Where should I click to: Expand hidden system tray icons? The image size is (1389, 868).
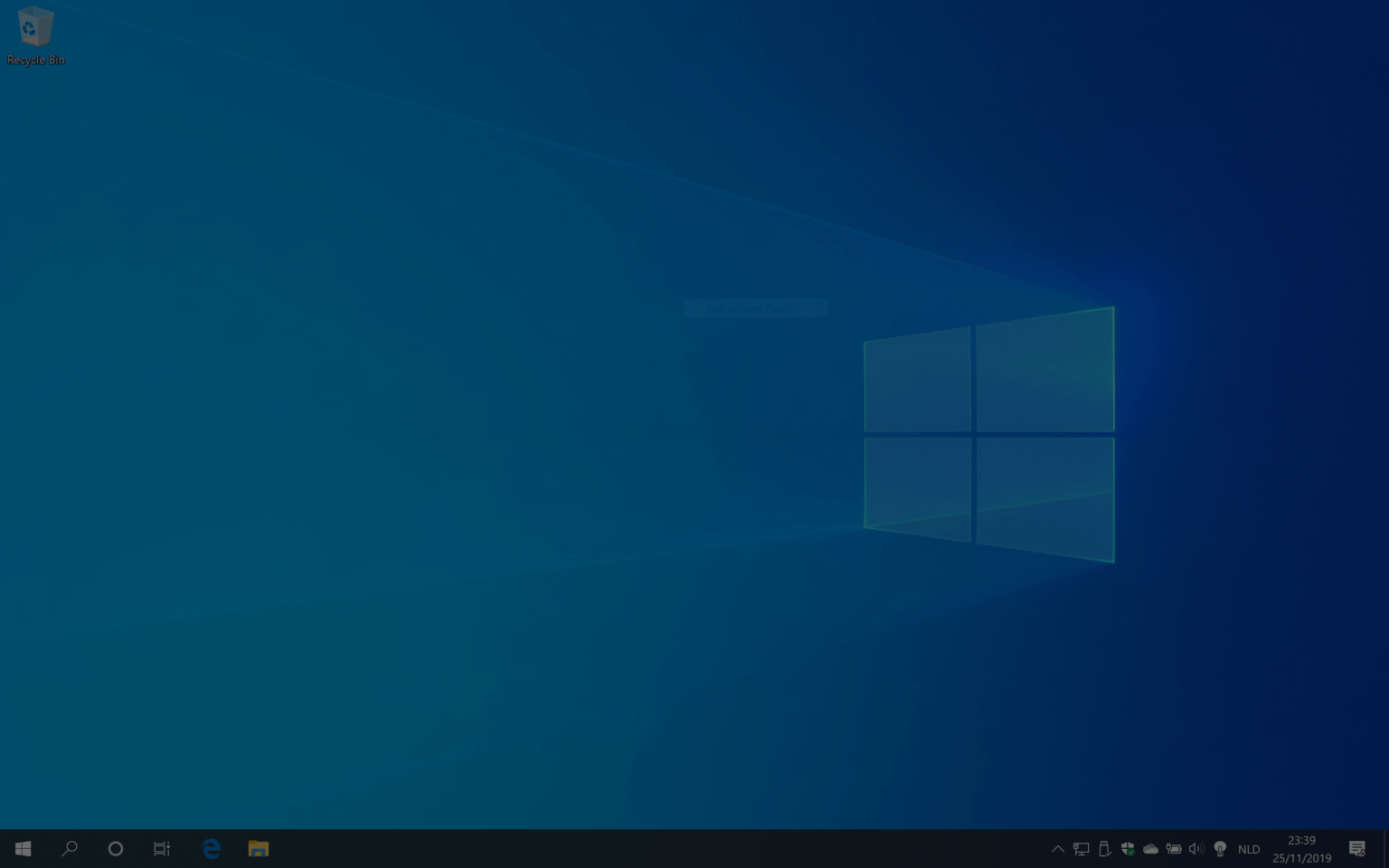click(1058, 849)
